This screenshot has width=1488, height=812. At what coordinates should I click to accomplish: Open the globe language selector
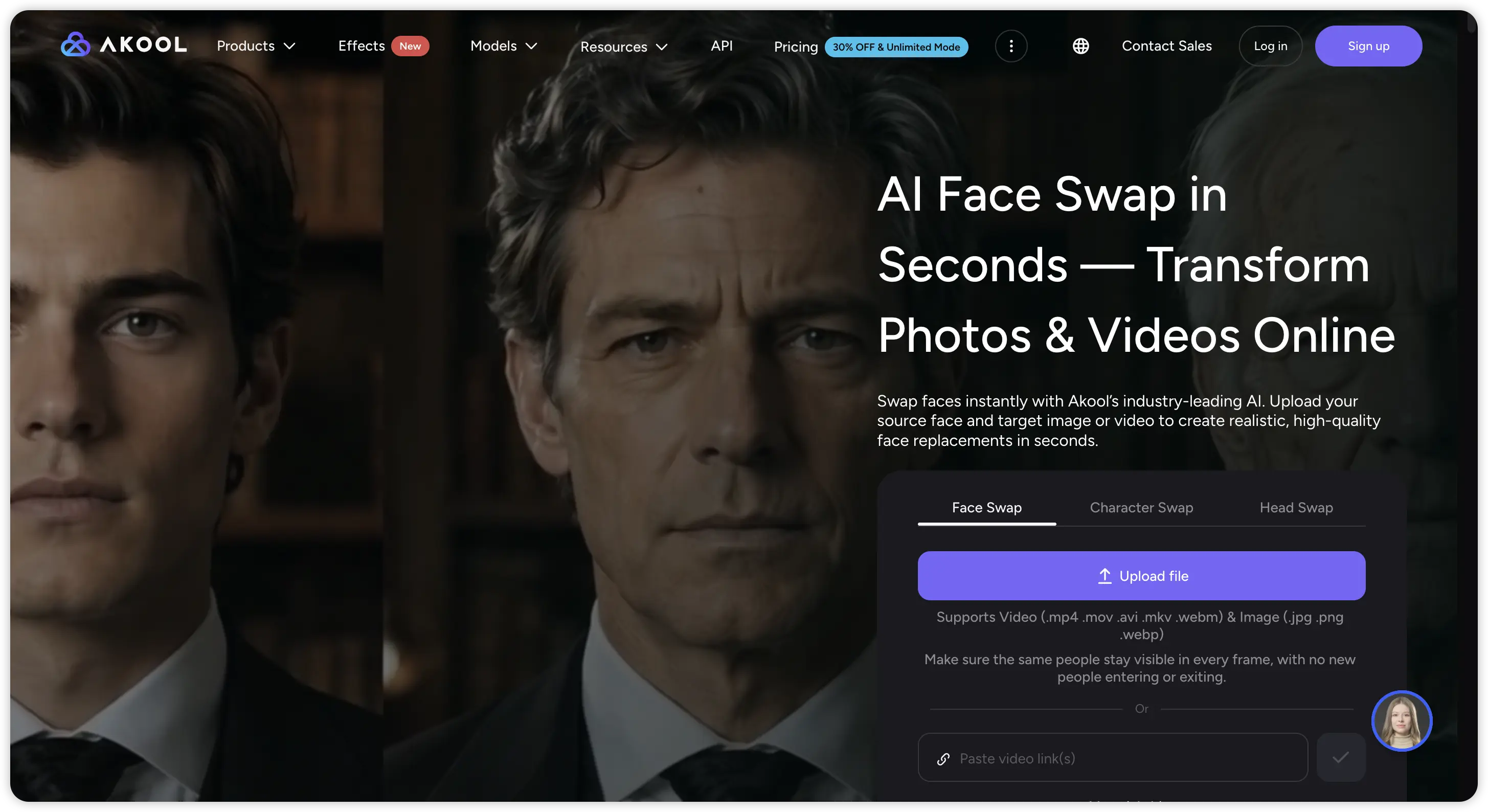pyautogui.click(x=1081, y=46)
